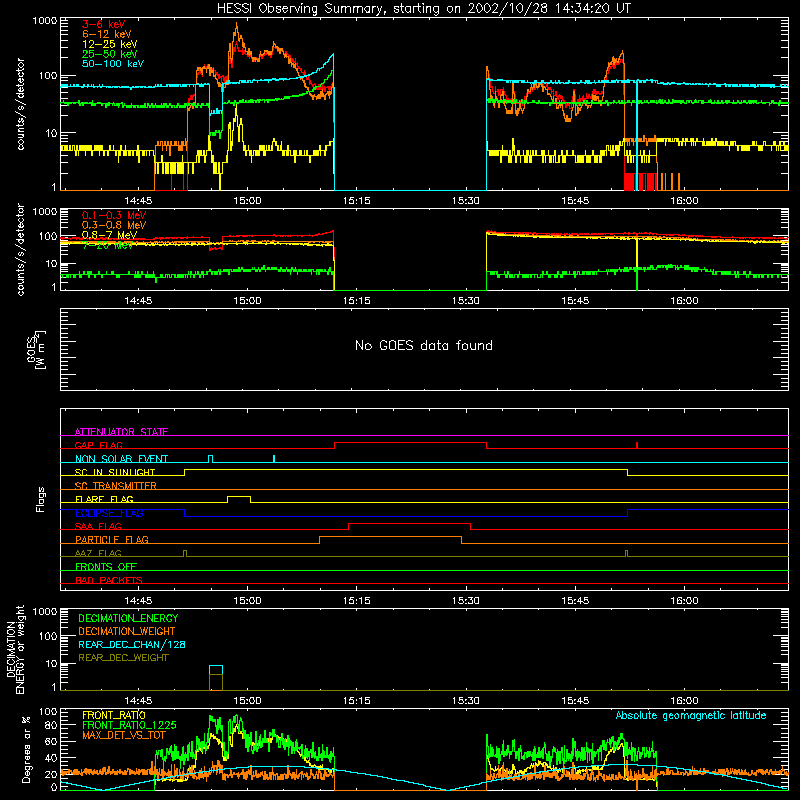Screen dimensions: 800x800
Task: Select the FLARE_FLAG label
Action: click(x=104, y=499)
